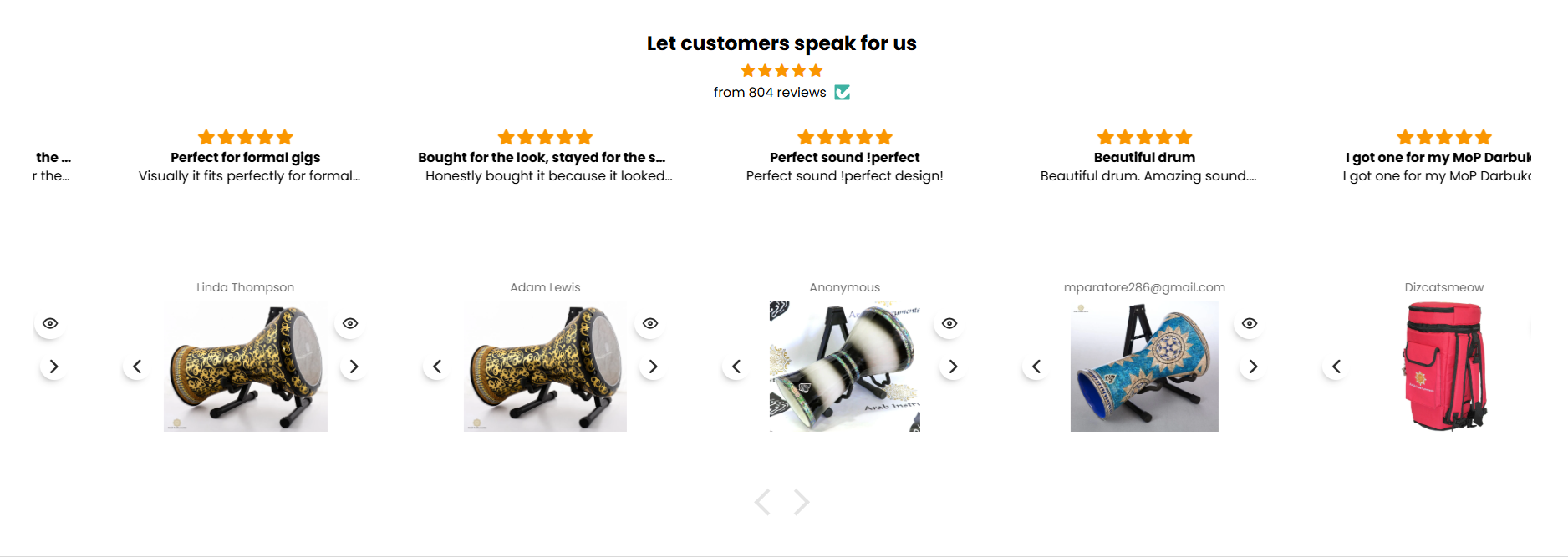This screenshot has height=557, width=1568.
Task: Open the 'from 804 reviews' link
Action: pos(769,93)
